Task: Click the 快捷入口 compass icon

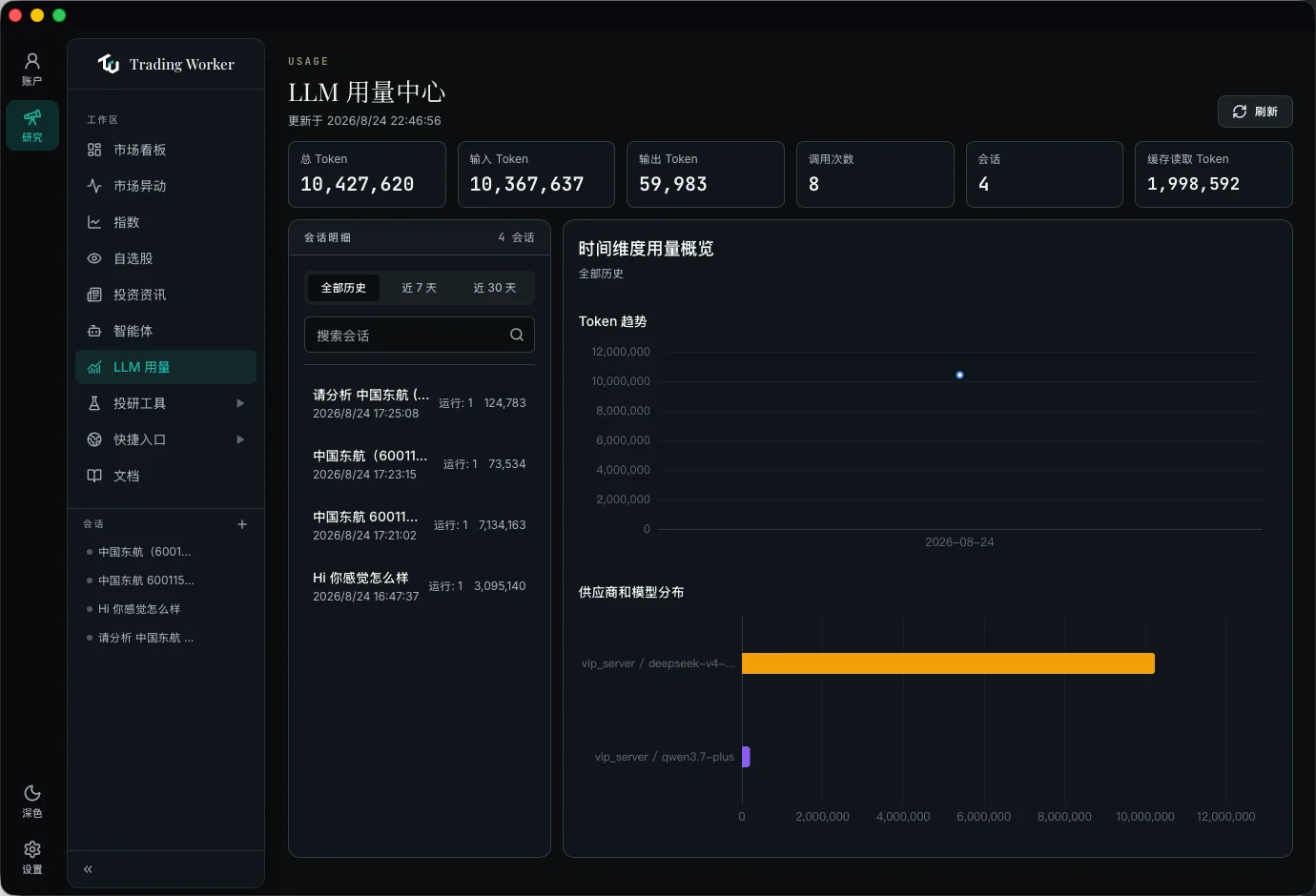Action: [94, 439]
